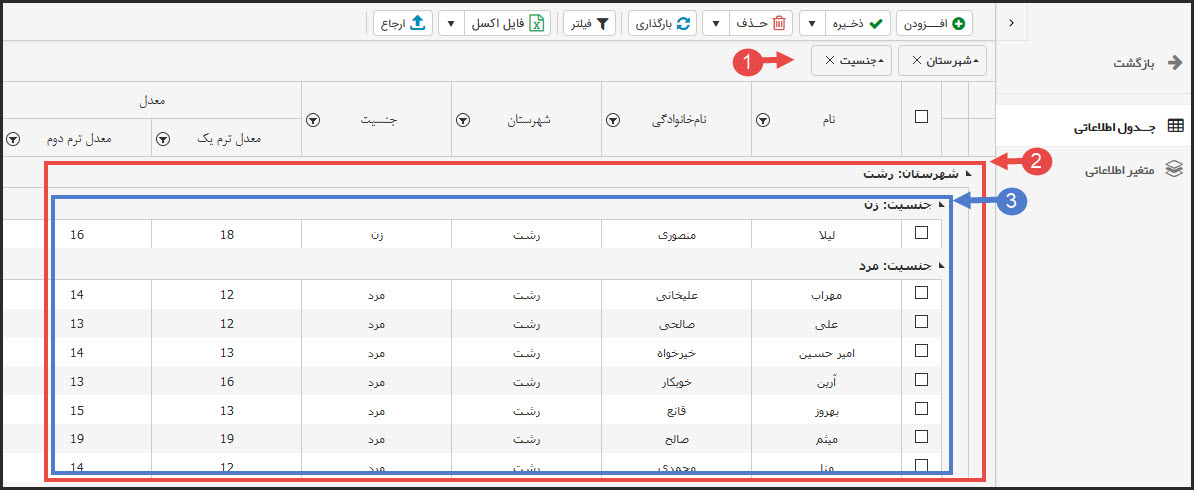
Task: Click term-two grade 15 in بهروز row
Action: [77, 411]
